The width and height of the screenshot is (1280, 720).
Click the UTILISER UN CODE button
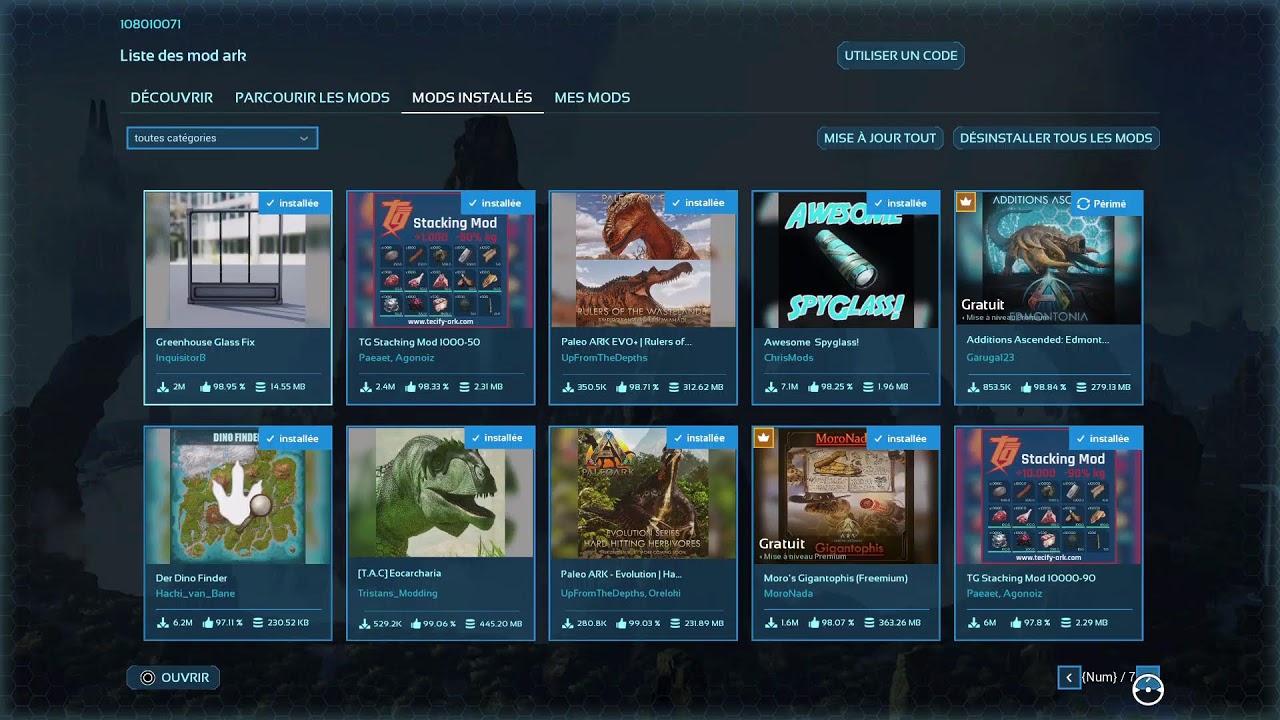[901, 56]
